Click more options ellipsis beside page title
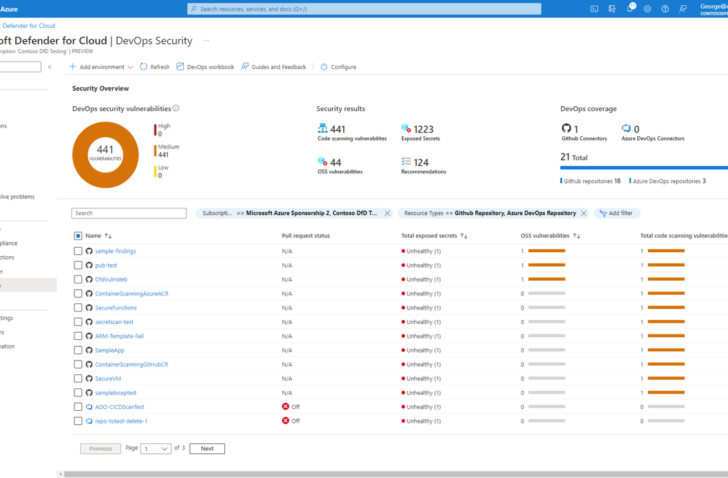Image resolution: width=728 pixels, height=478 pixels. click(206, 41)
